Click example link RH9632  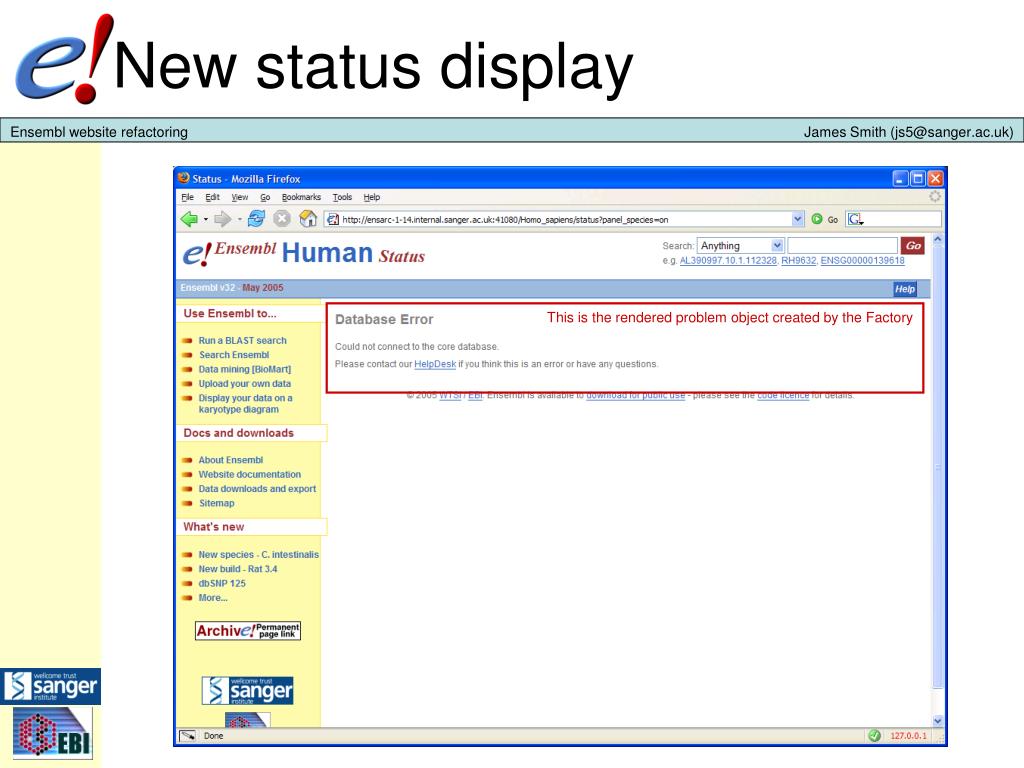tap(799, 261)
